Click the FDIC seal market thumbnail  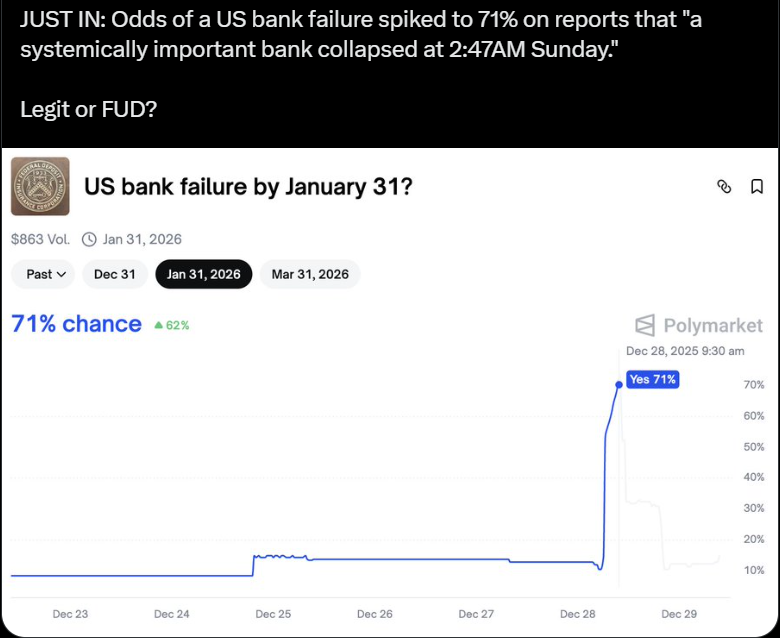40,186
